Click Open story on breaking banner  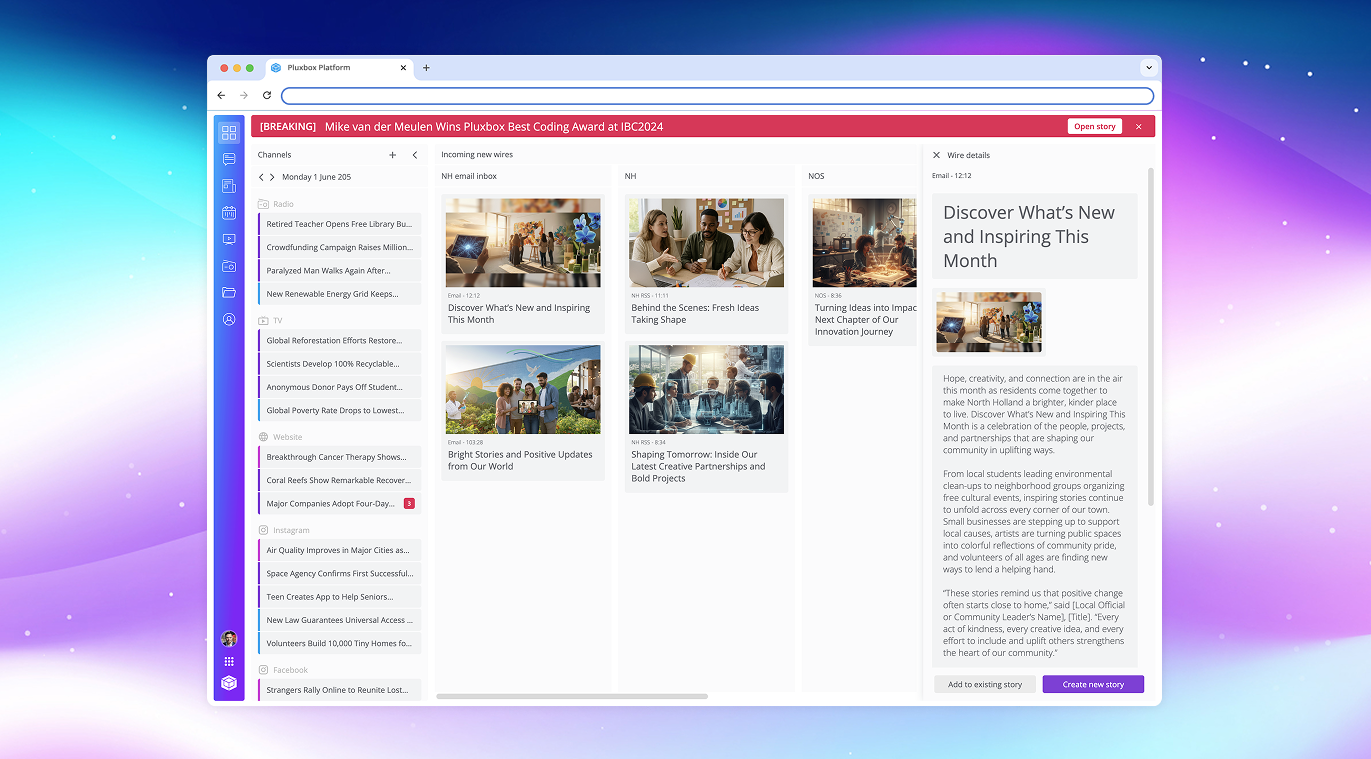tap(1094, 127)
